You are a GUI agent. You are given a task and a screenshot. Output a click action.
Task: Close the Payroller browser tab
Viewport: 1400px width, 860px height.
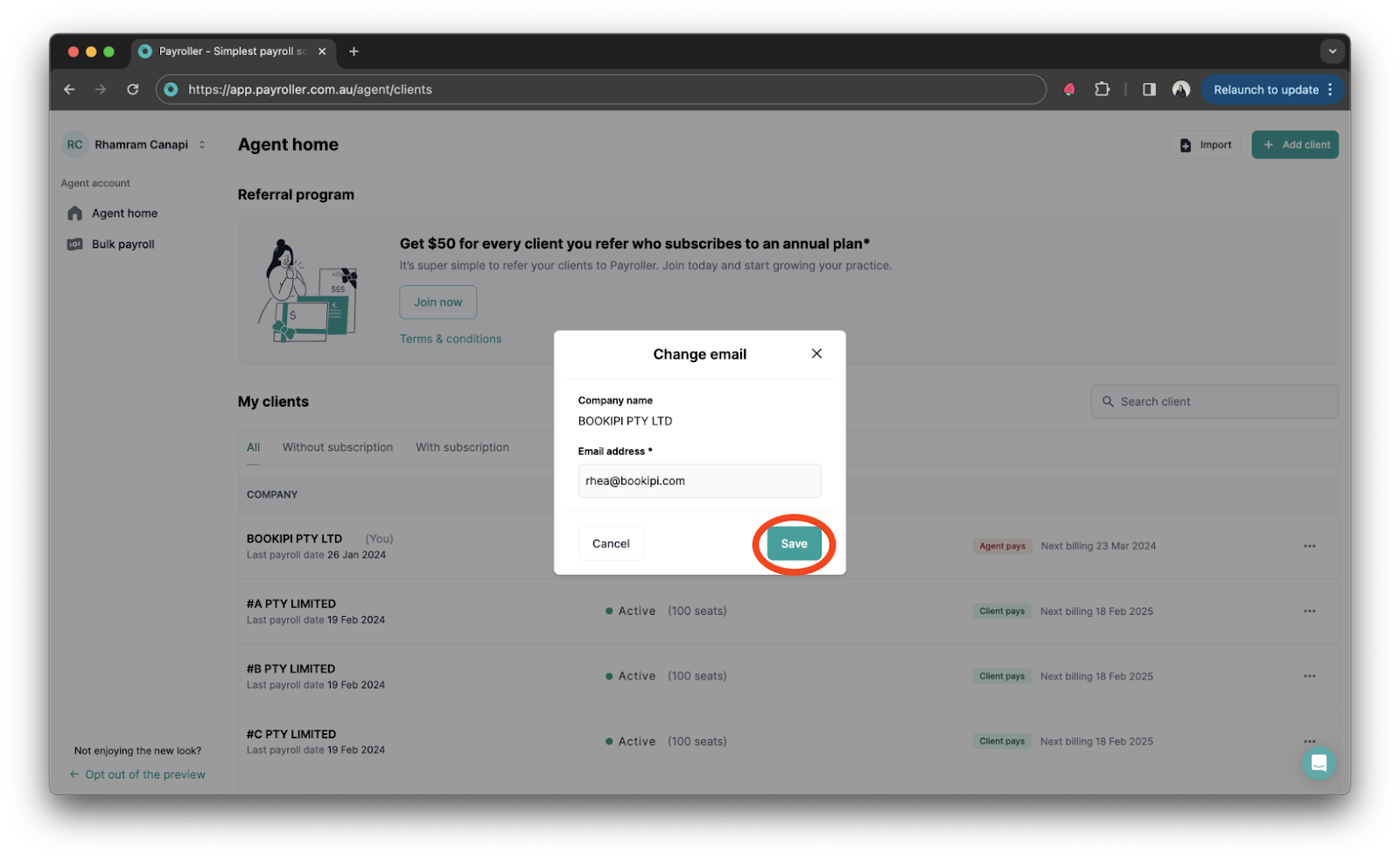322,52
